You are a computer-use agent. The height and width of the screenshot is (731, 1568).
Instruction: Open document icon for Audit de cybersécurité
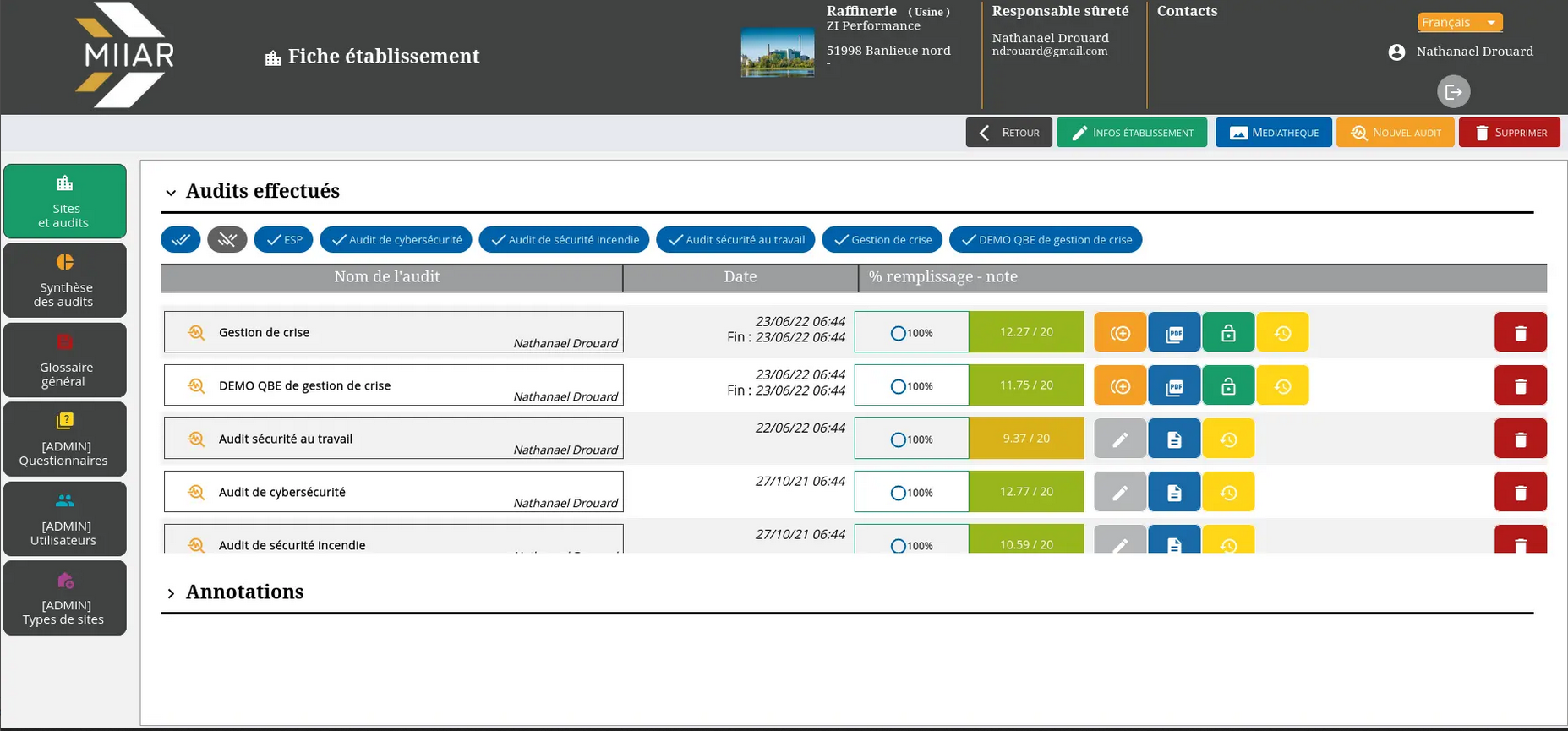(1174, 492)
